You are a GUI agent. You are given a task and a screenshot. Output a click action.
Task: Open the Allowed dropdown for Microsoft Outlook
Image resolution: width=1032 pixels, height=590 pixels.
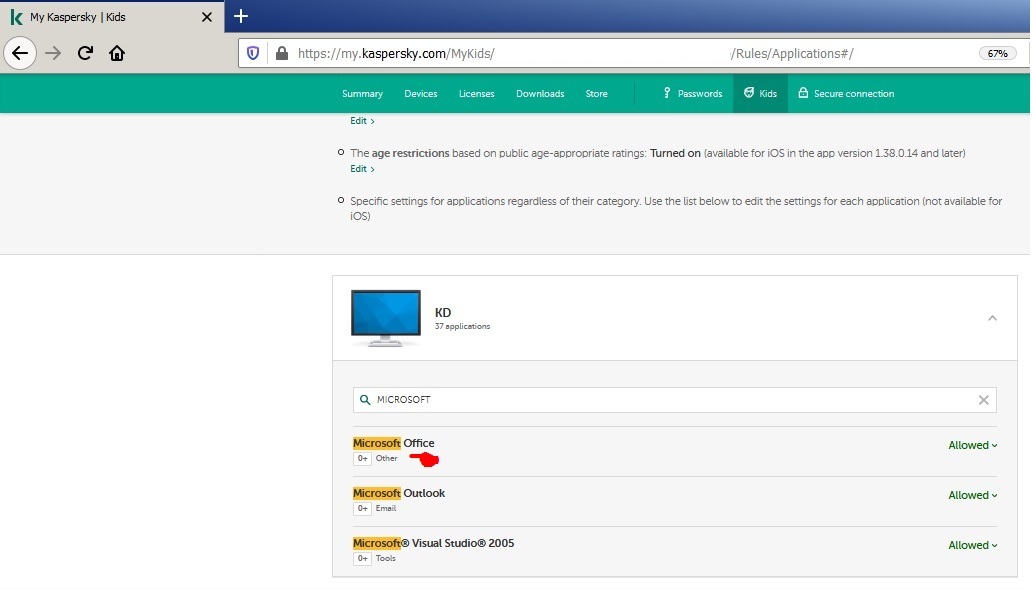click(973, 495)
